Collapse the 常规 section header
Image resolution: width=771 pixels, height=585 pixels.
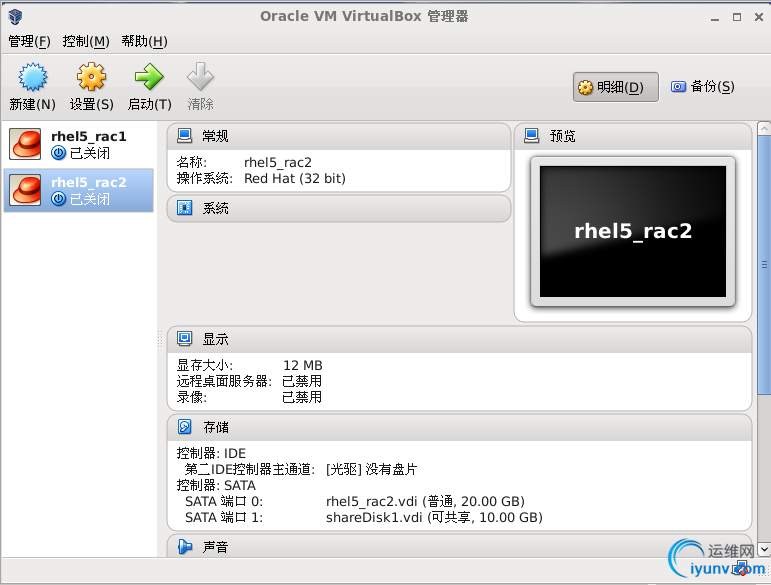[339, 136]
